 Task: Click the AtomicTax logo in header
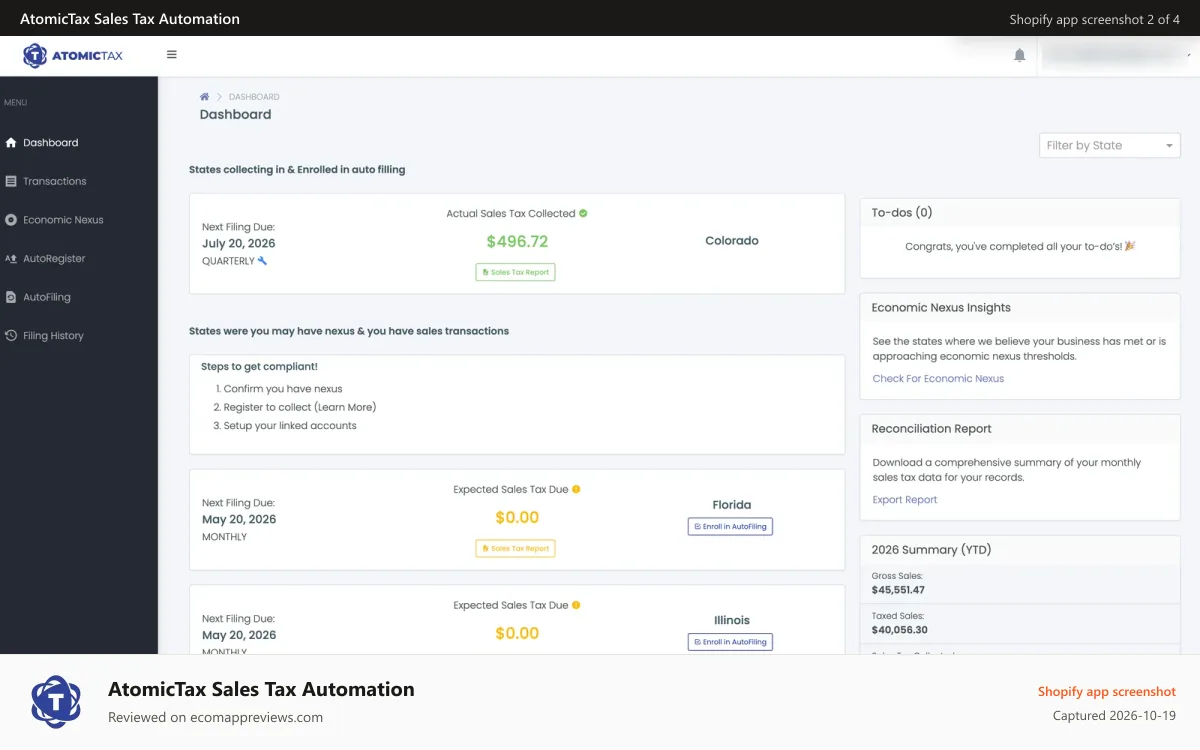pos(73,56)
